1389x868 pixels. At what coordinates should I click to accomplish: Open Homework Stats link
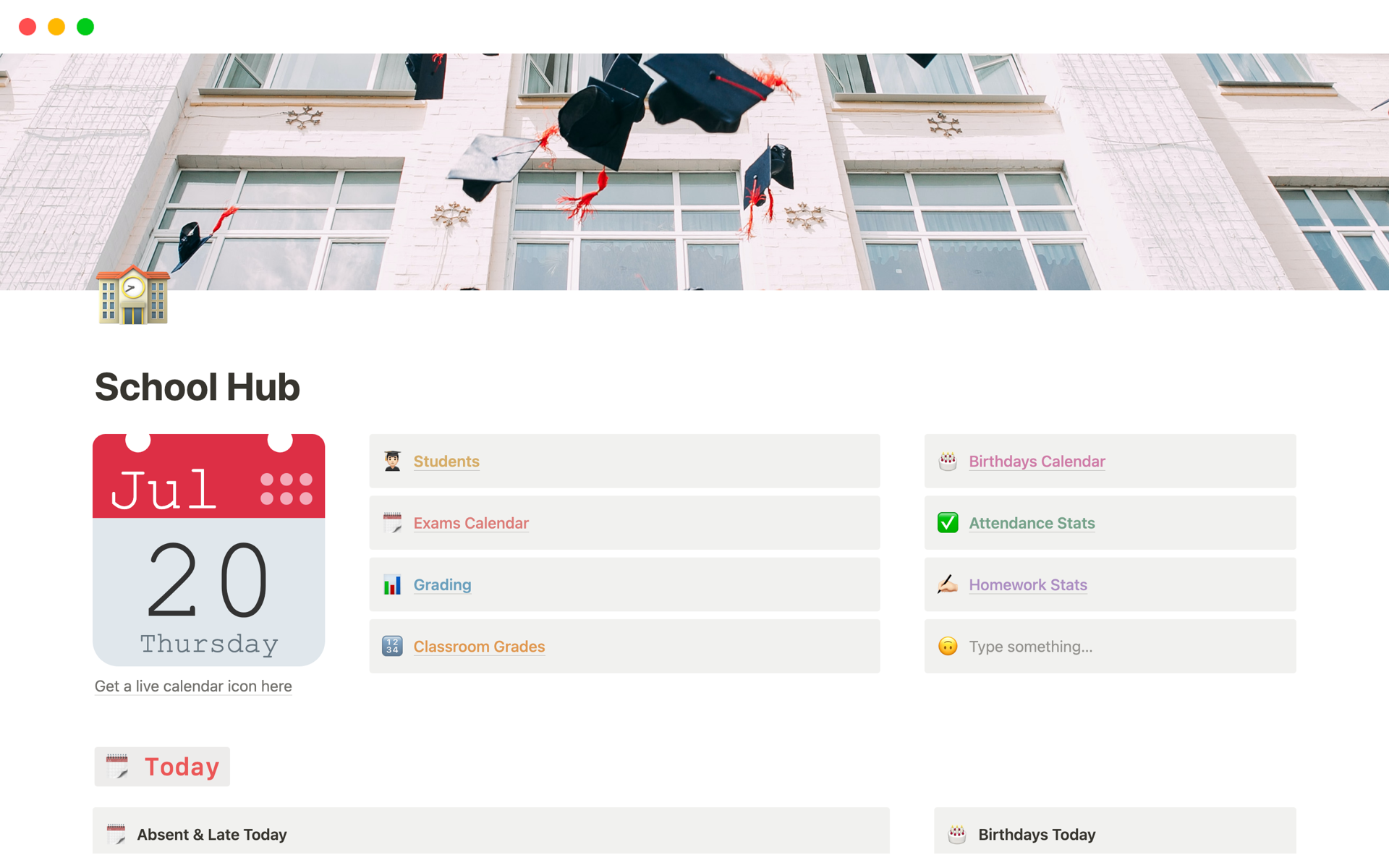click(1027, 584)
